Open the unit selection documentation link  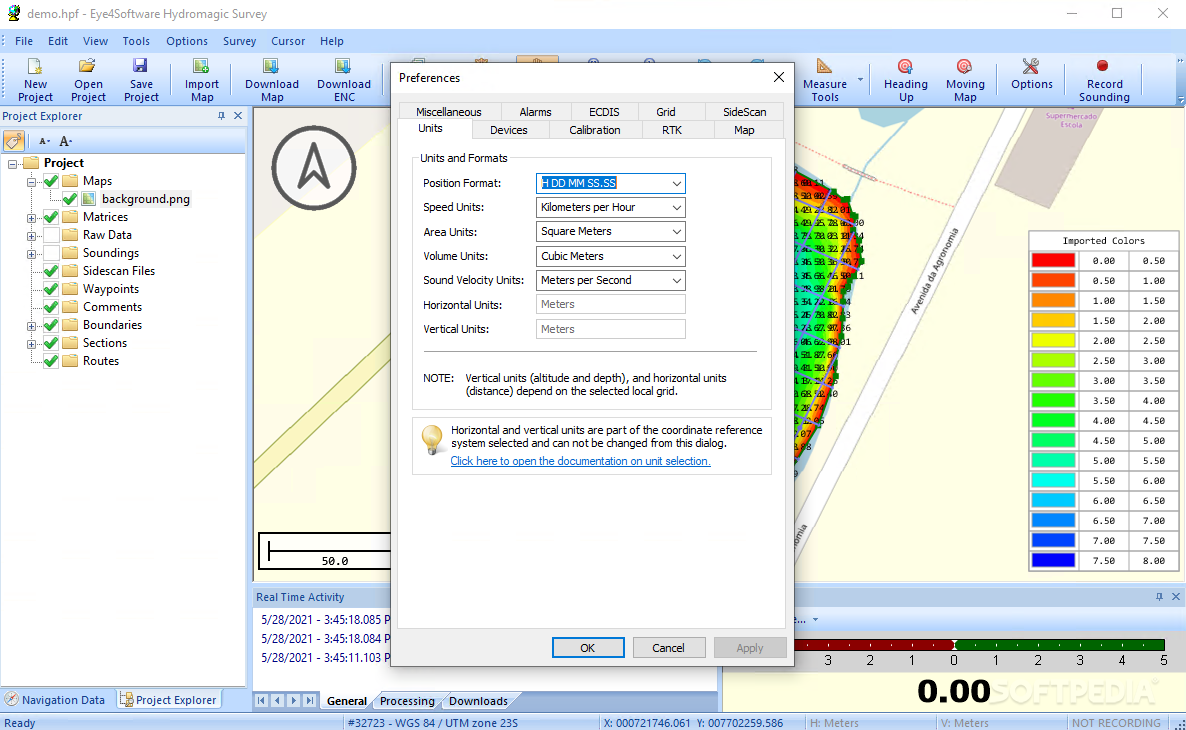pos(580,461)
